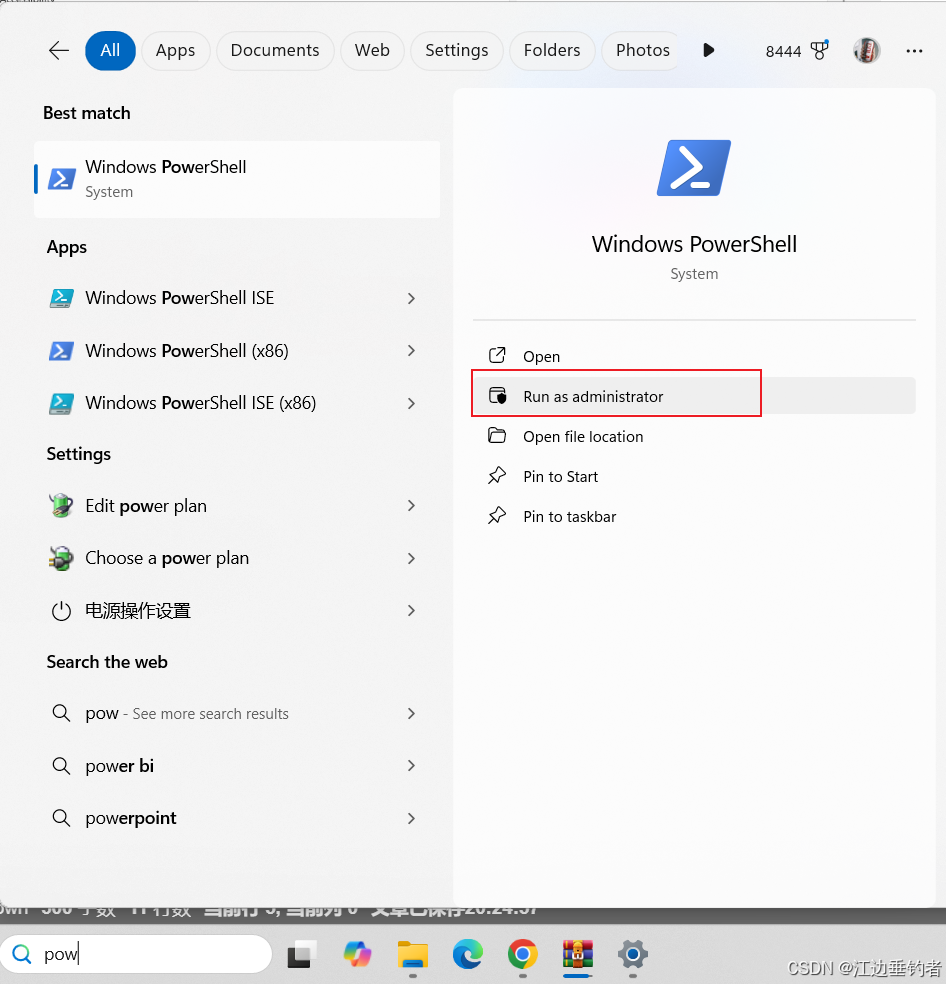The width and height of the screenshot is (946, 984).
Task: Open Google Chrome from the taskbar
Action: point(522,954)
